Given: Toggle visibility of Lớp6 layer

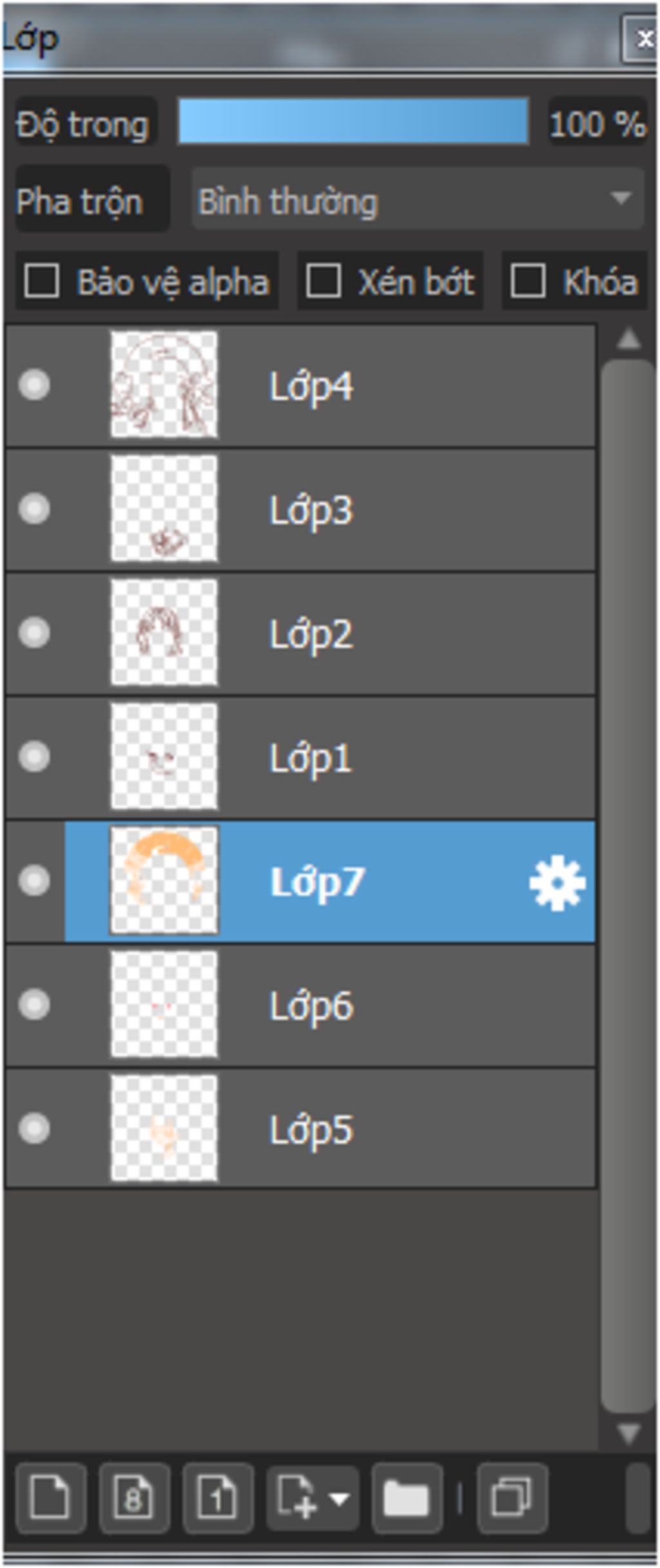Looking at the screenshot, I should [34, 1004].
